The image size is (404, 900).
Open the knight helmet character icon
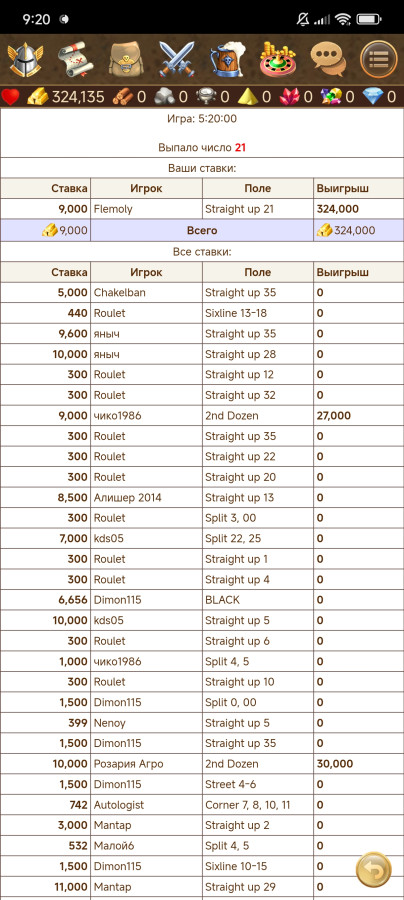click(24, 59)
